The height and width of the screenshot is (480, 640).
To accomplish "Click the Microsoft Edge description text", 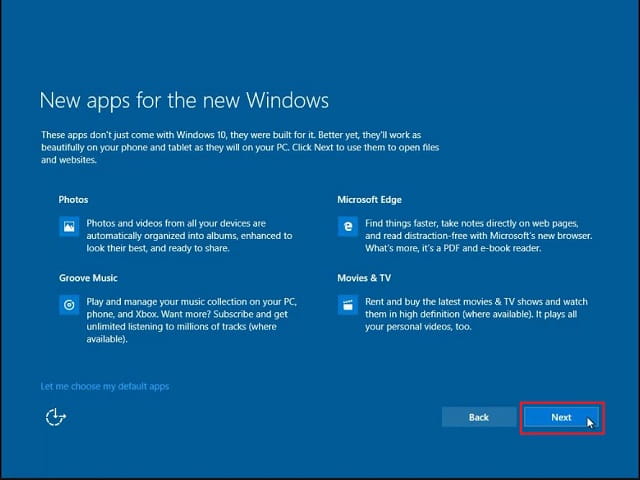I will click(x=478, y=236).
